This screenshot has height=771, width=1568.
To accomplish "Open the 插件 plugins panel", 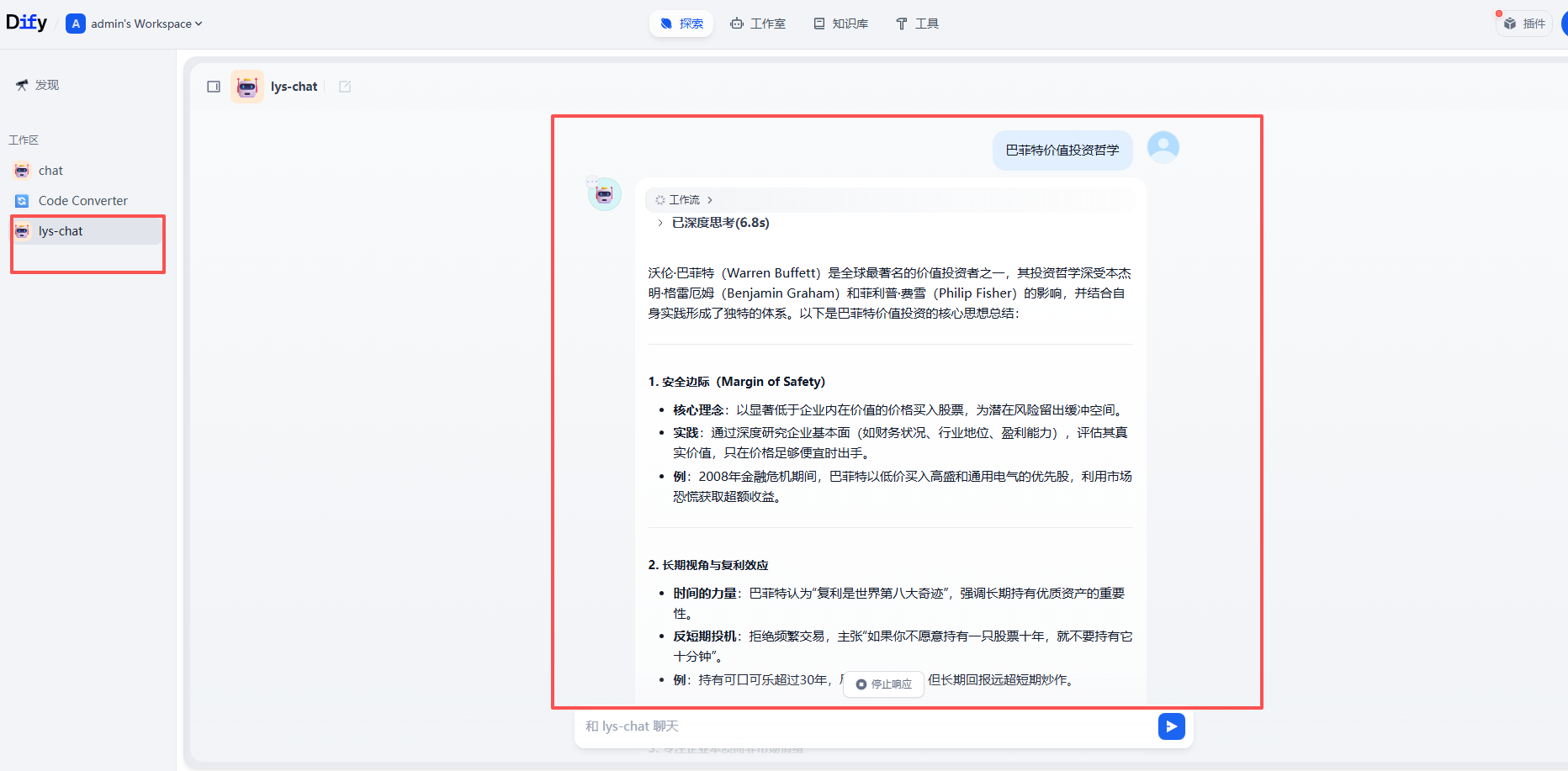I will [x=1523, y=23].
